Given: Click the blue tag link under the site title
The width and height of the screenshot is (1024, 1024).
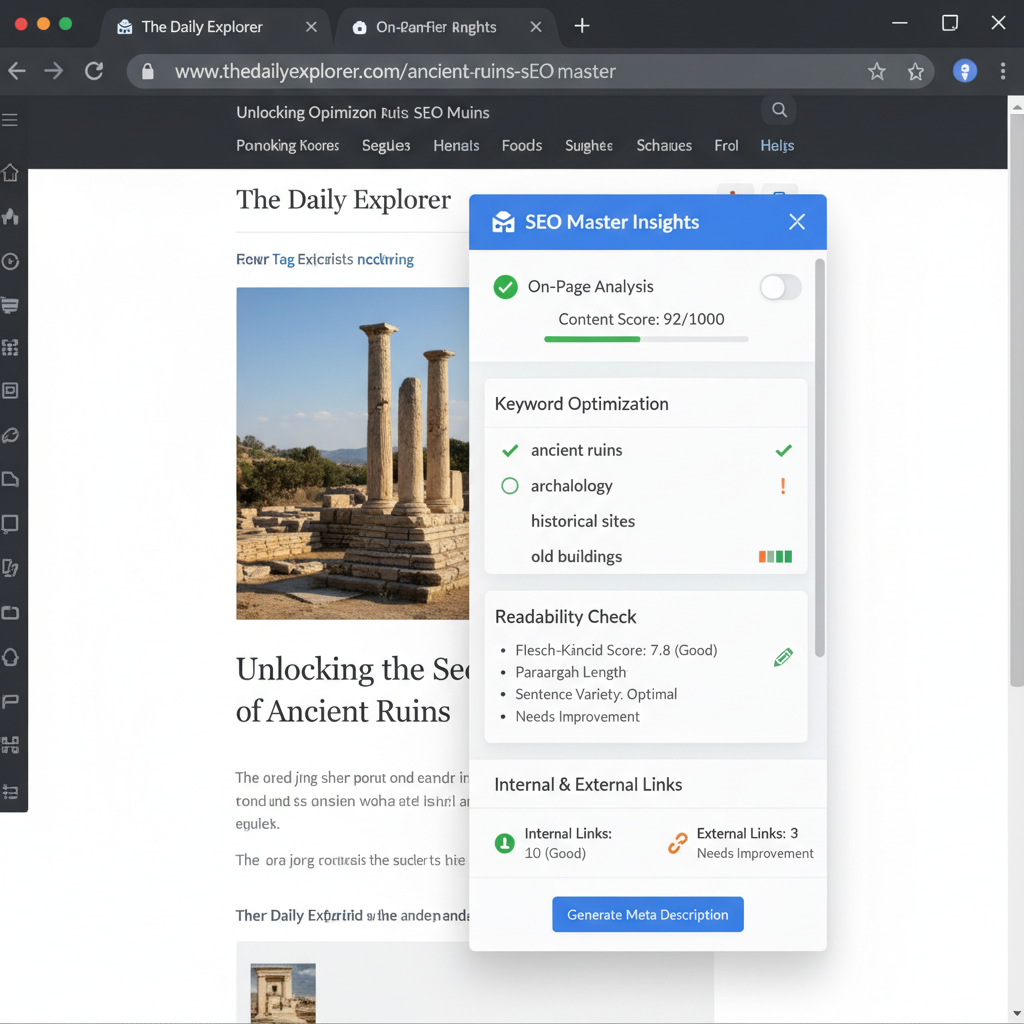Looking at the screenshot, I should (x=325, y=259).
